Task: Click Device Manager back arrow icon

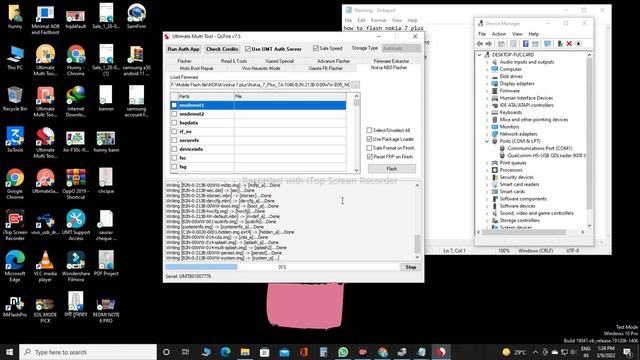Action: [x=480, y=44]
